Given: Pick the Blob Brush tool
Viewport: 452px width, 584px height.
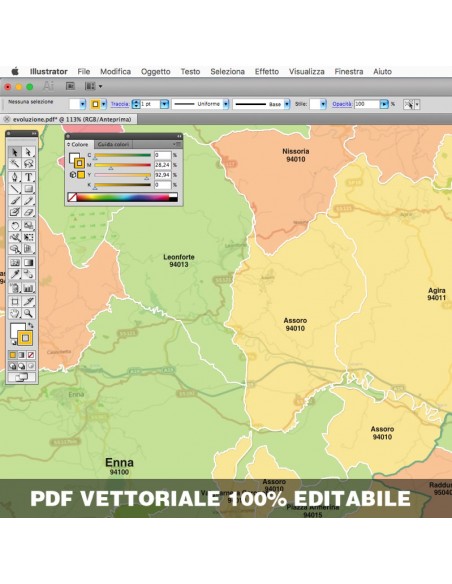Looking at the screenshot, I should [x=15, y=212].
